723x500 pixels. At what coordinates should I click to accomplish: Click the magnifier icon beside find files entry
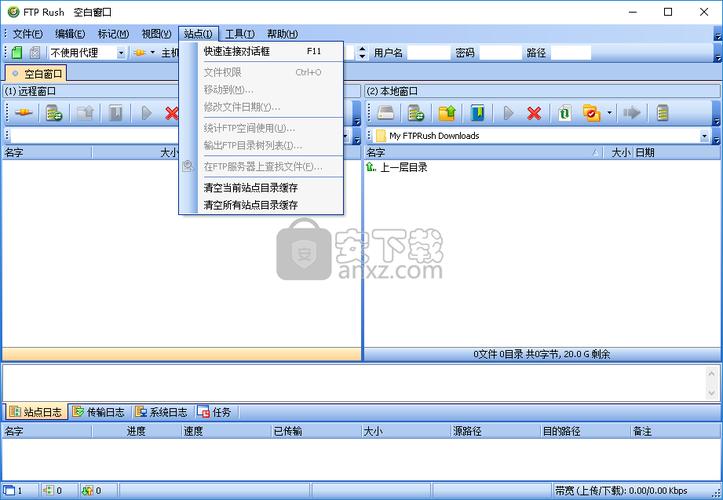pyautogui.click(x=188, y=166)
